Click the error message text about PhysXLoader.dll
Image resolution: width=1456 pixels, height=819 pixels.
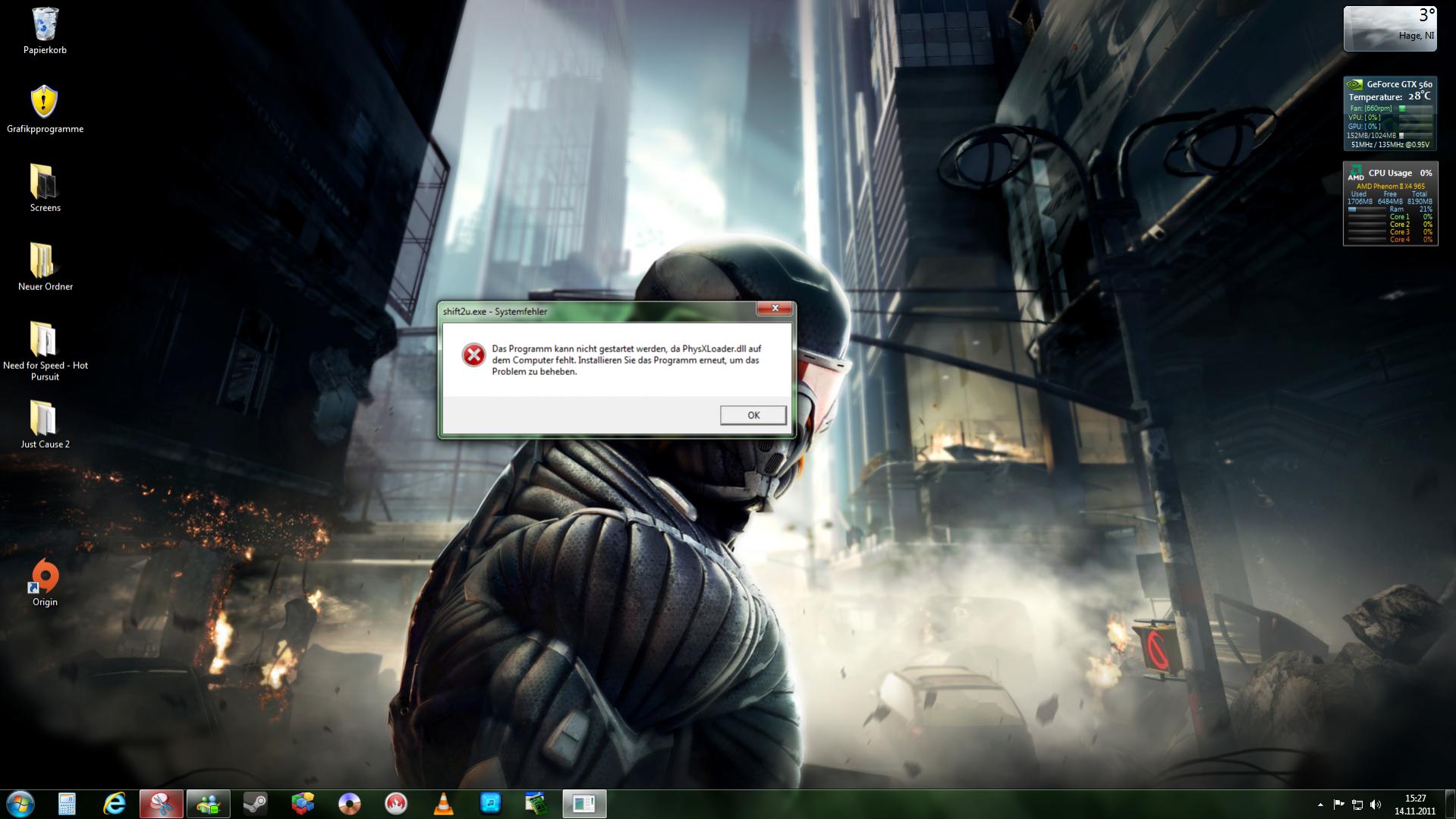626,360
